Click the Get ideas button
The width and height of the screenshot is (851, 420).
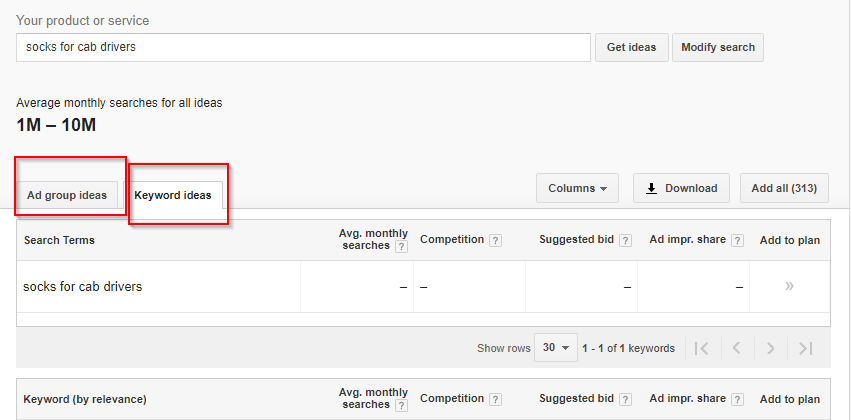pos(632,47)
